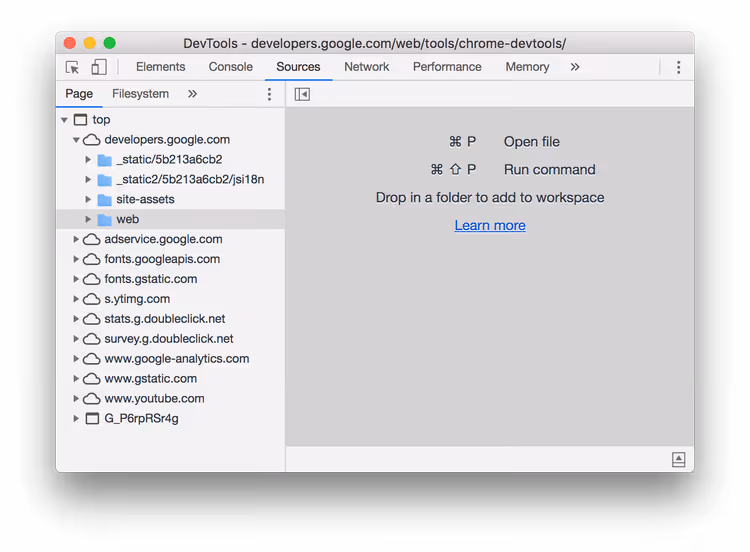Click cloud icon beside adservice.google.com
Screen dimensions: 750x552
click(91, 239)
